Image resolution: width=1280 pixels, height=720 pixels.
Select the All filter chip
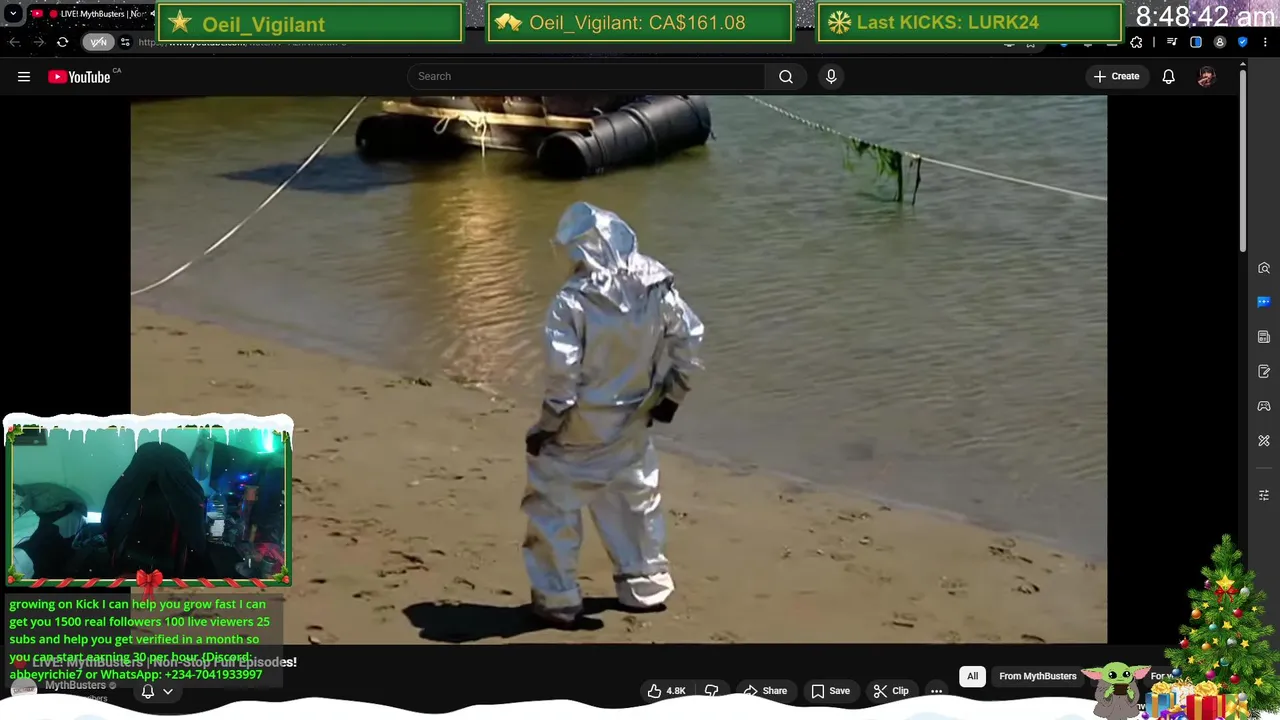coord(972,676)
